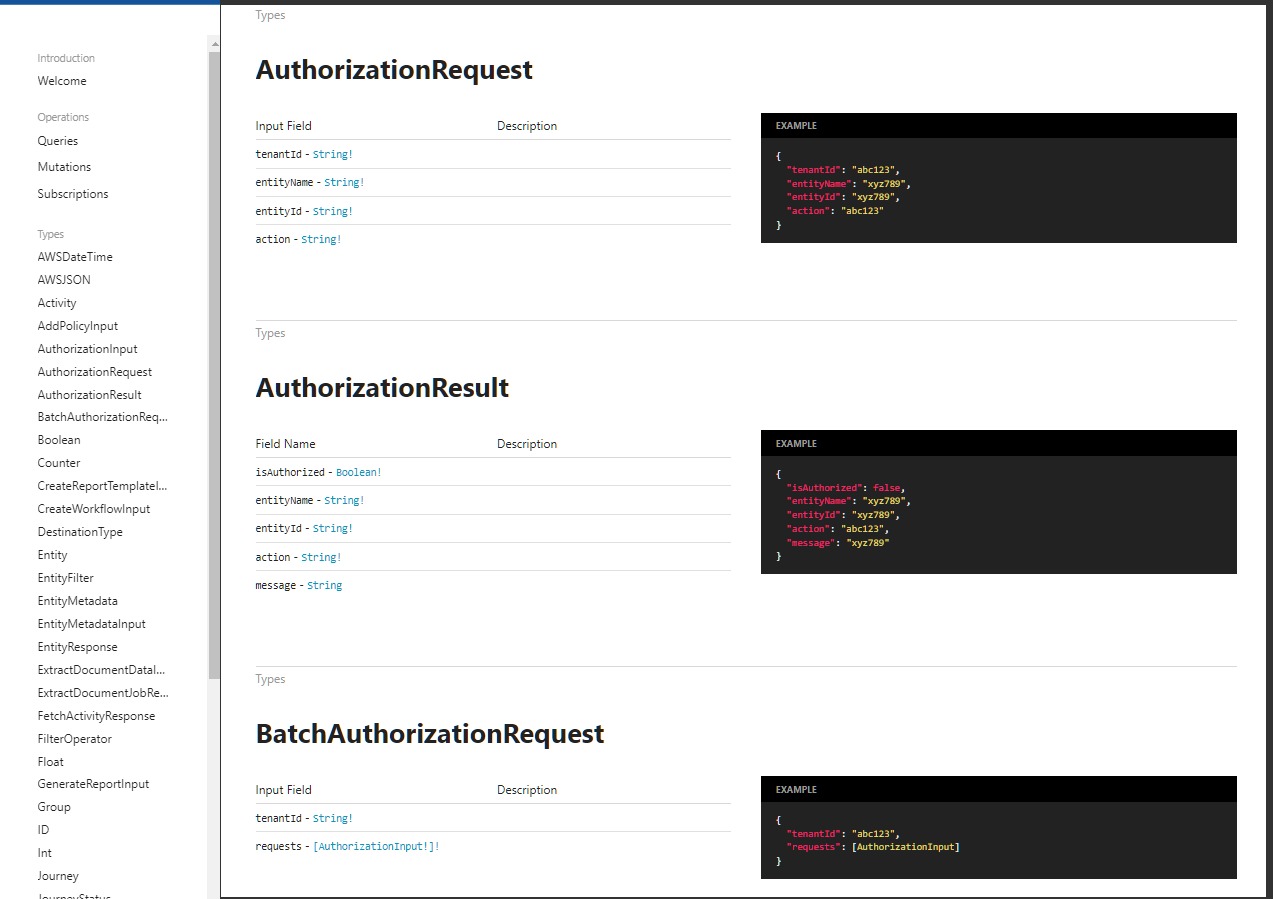Click the String type of message field

coord(324,585)
